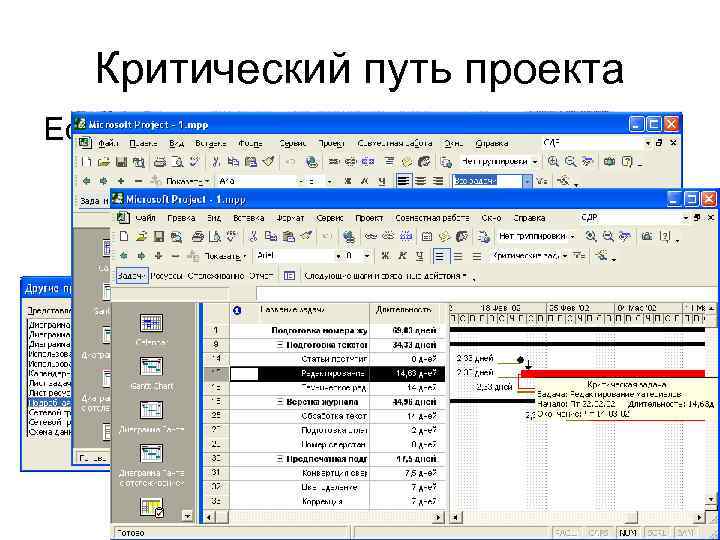Viewport: 720px width, 540px height.
Task: Open 'Все задачи' filter dropdown in back window
Action: 527,181
